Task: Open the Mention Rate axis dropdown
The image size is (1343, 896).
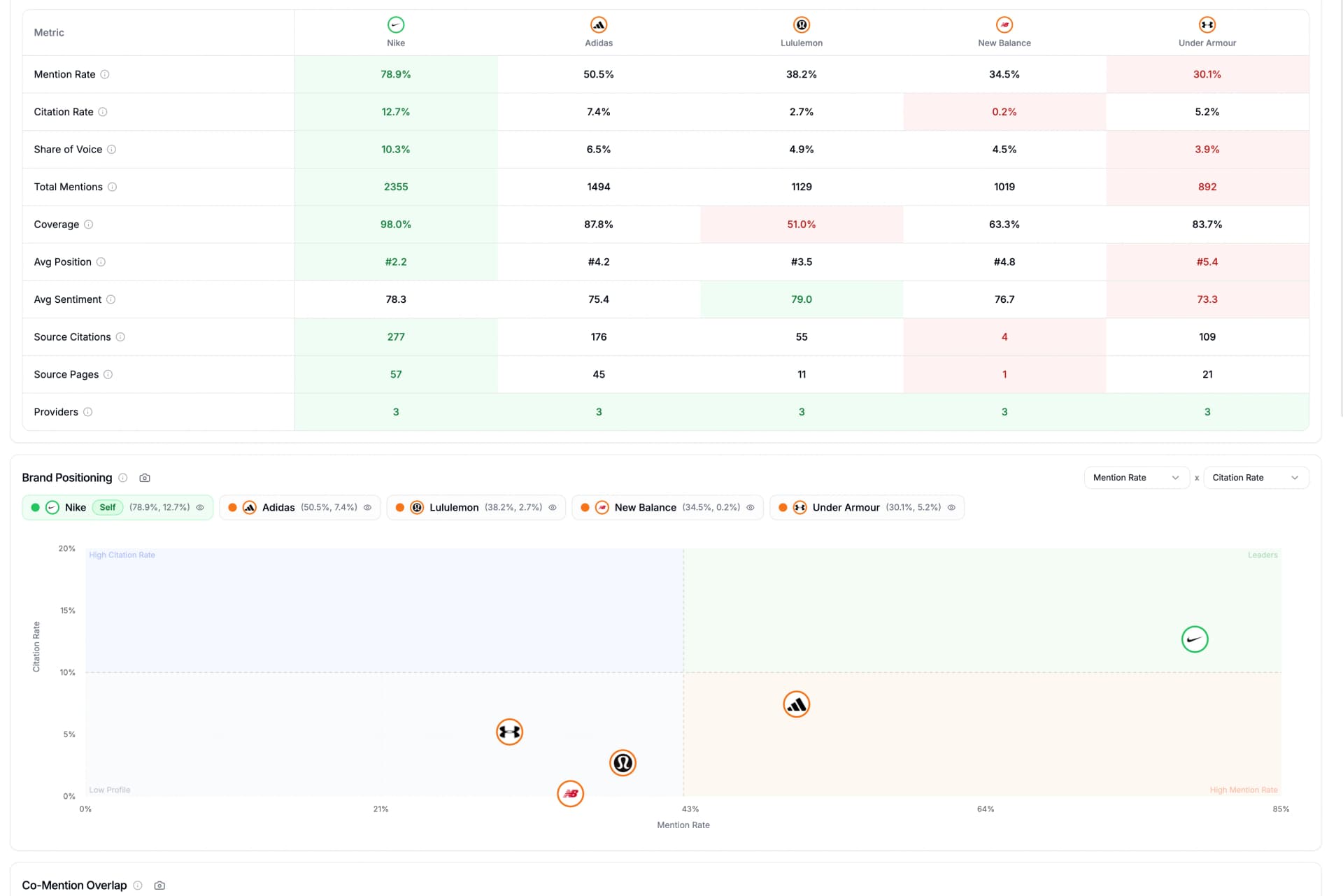Action: [1137, 478]
